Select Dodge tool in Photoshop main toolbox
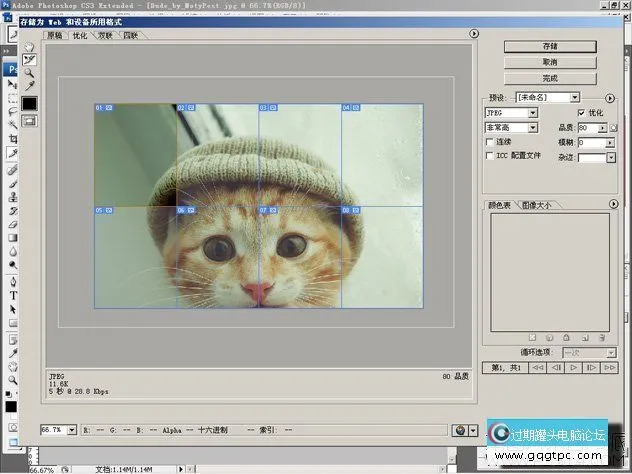Viewport: 632px width, 474px height. 13,265
